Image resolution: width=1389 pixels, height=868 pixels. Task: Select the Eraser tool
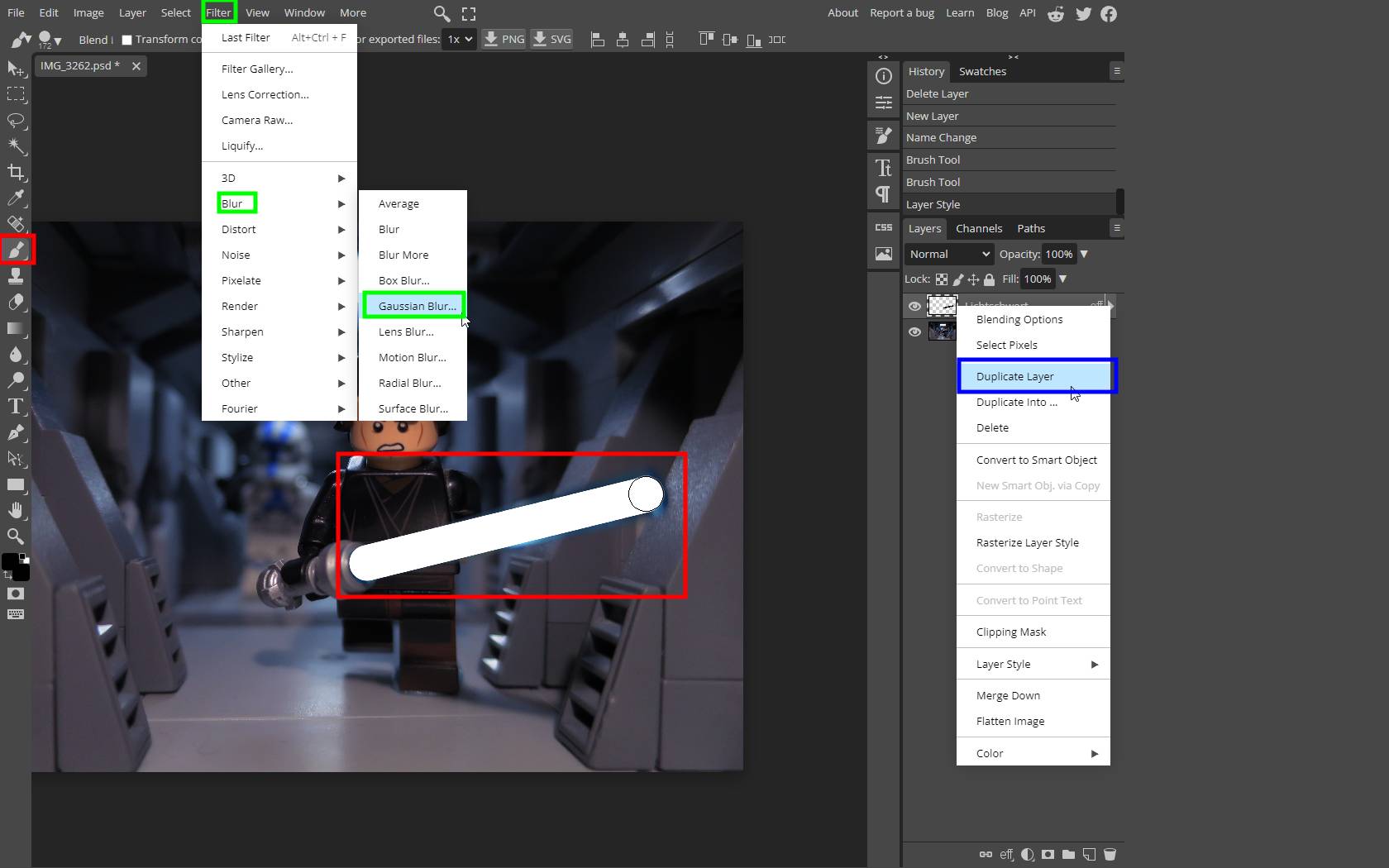click(16, 302)
